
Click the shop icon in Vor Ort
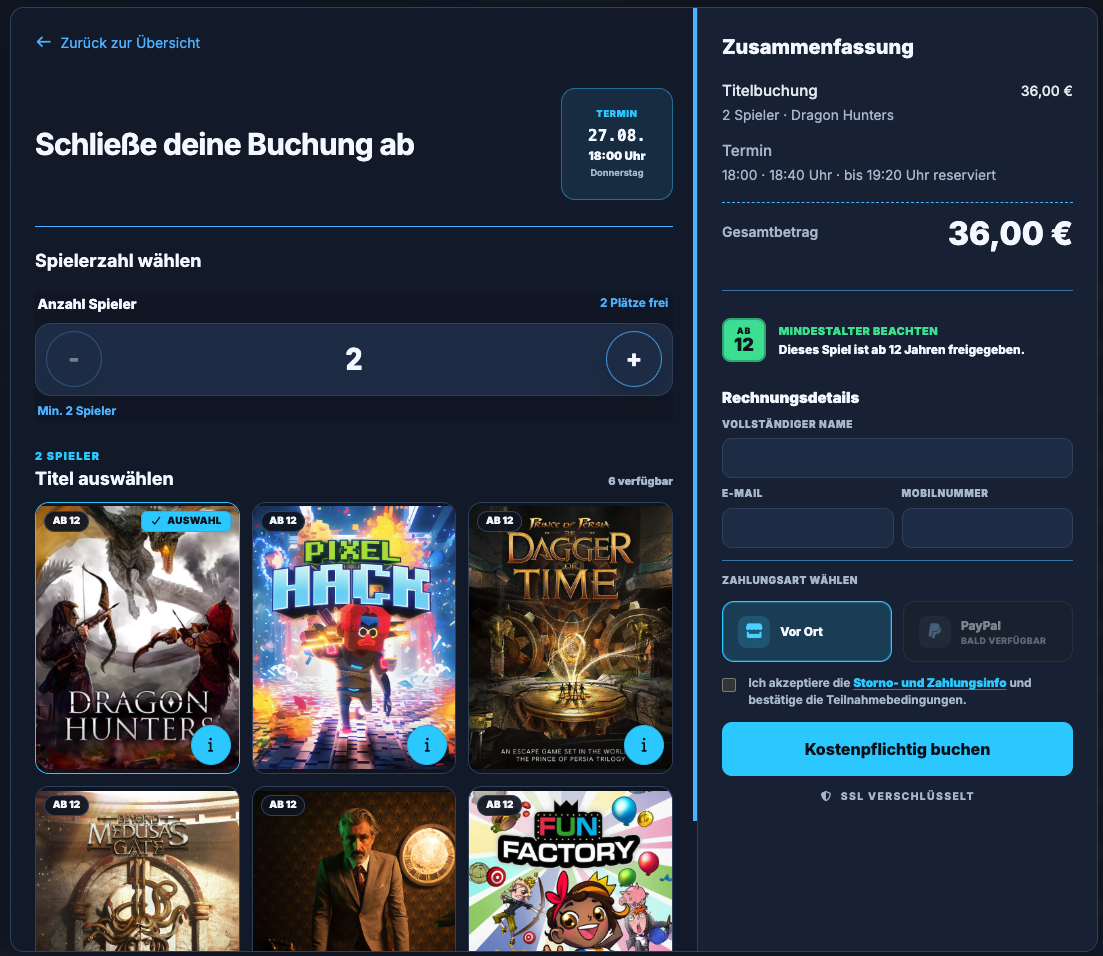click(754, 631)
